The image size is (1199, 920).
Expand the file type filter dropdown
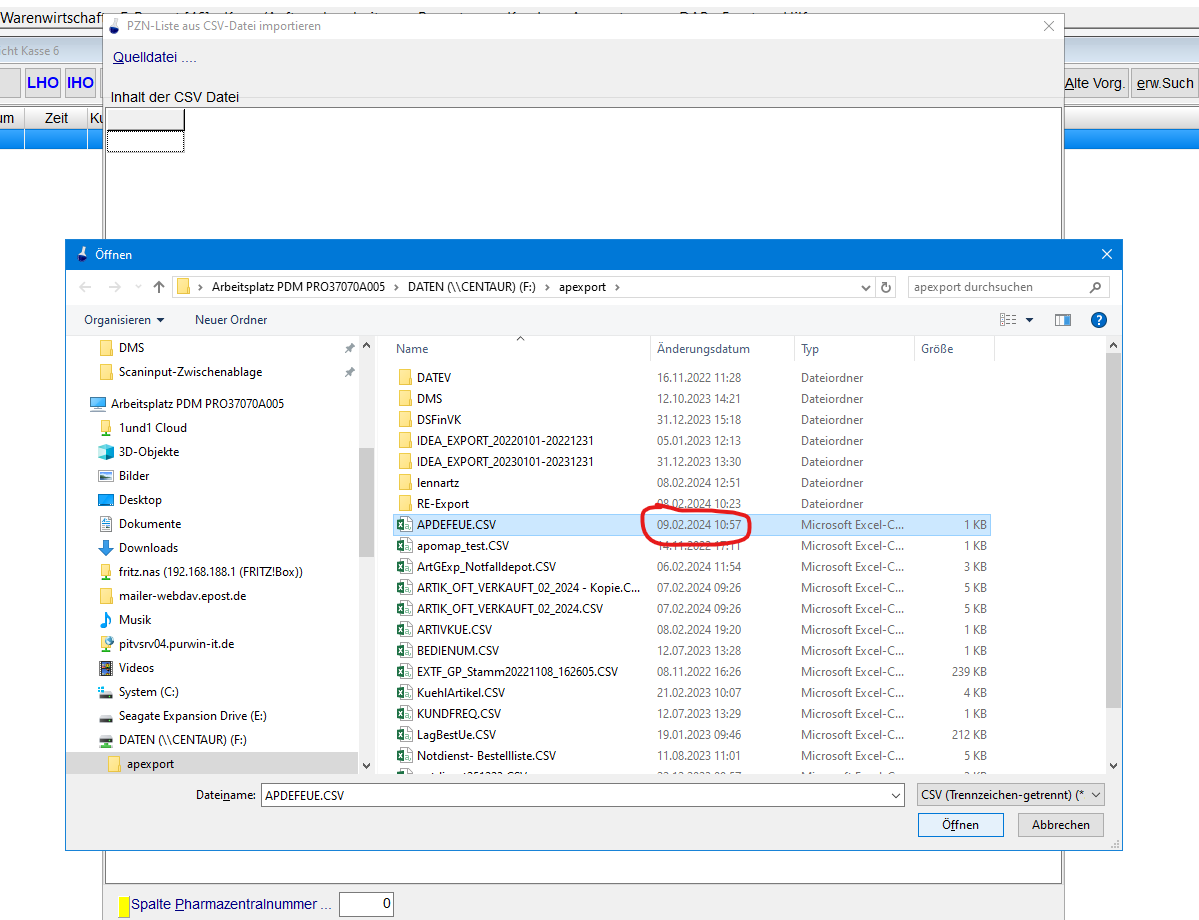[1010, 795]
